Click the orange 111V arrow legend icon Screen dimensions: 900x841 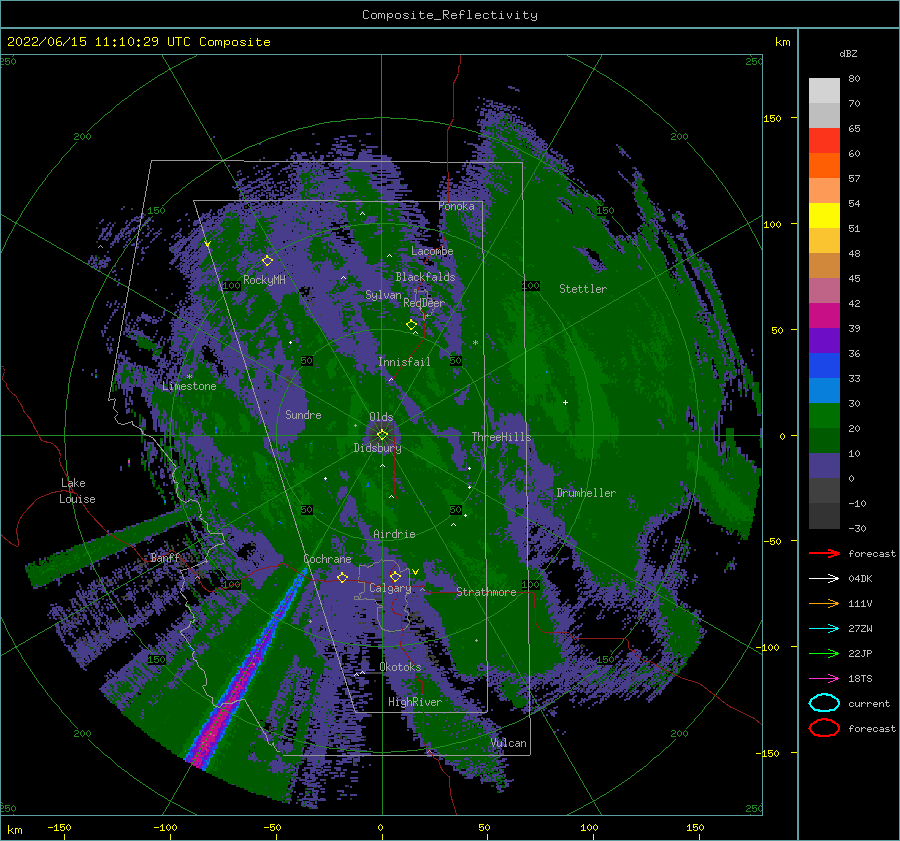(824, 603)
